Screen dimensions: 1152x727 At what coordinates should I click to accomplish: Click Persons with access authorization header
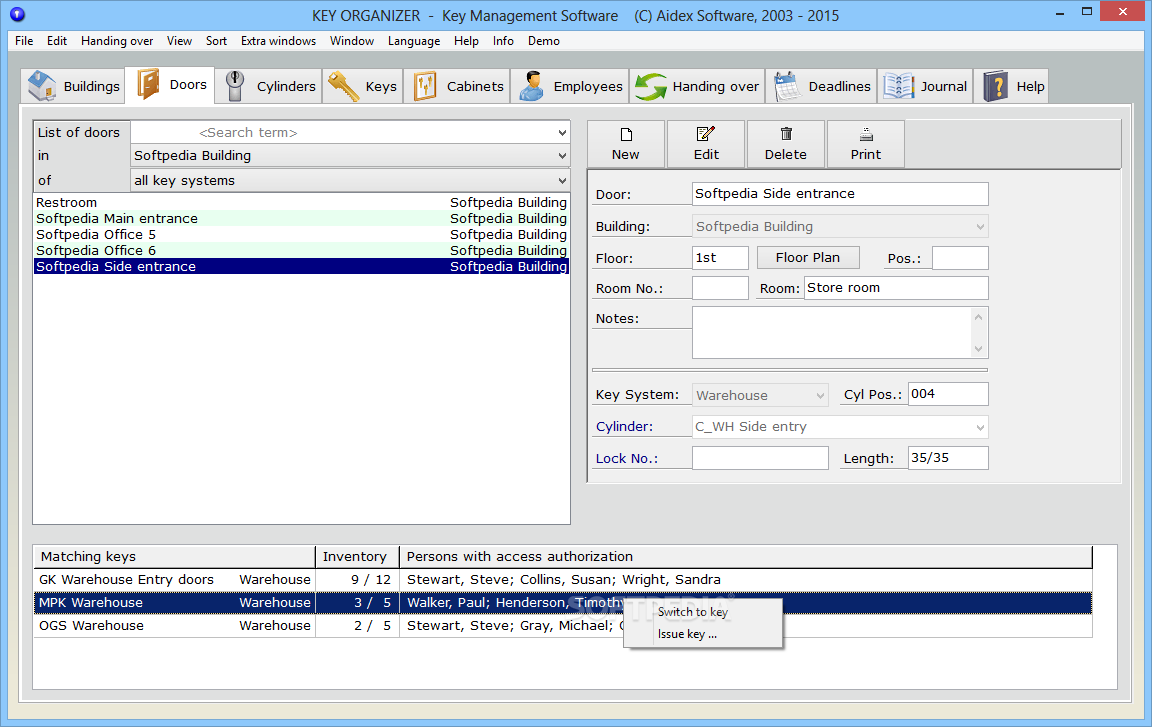pyautogui.click(x=746, y=557)
